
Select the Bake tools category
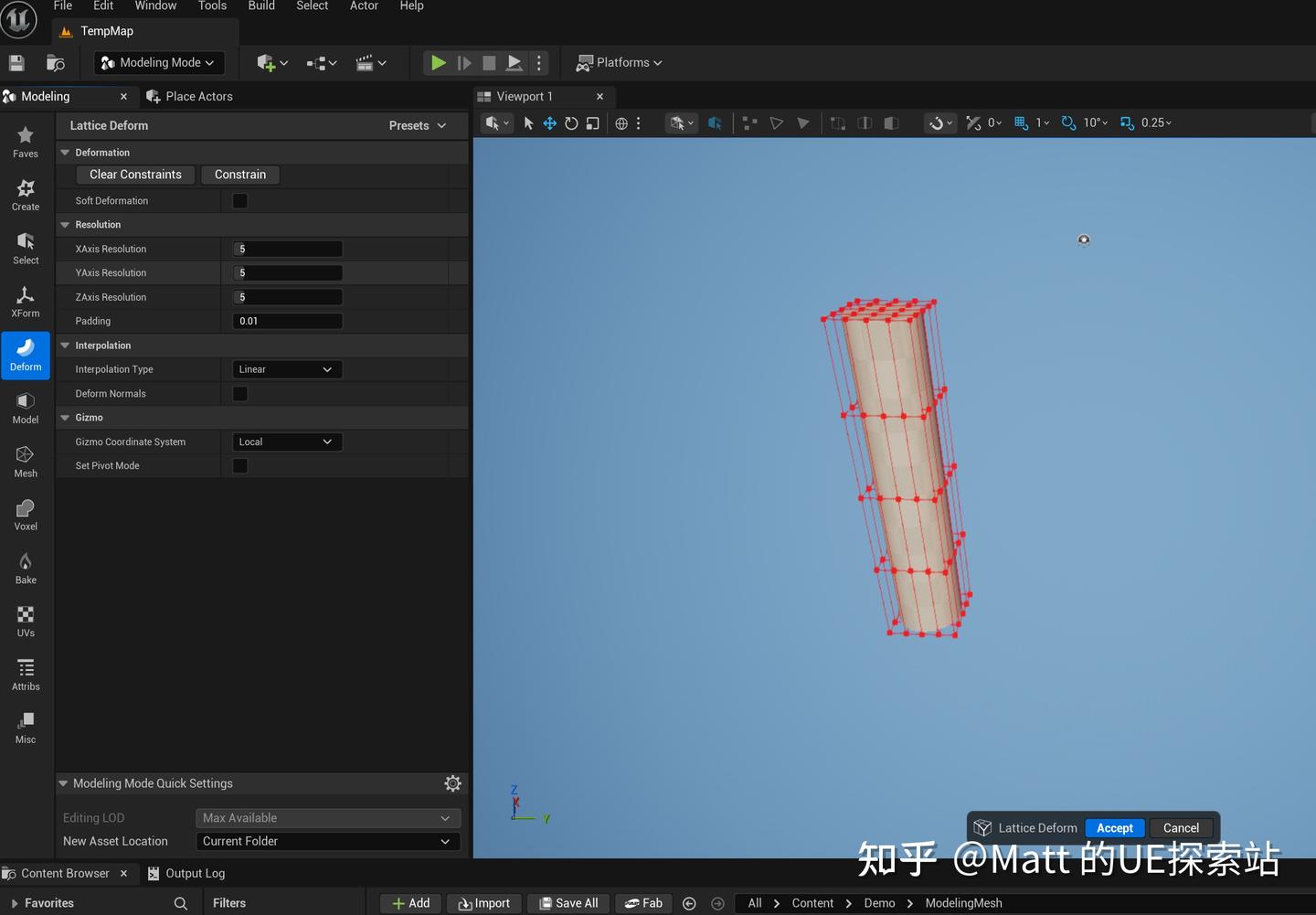click(25, 567)
